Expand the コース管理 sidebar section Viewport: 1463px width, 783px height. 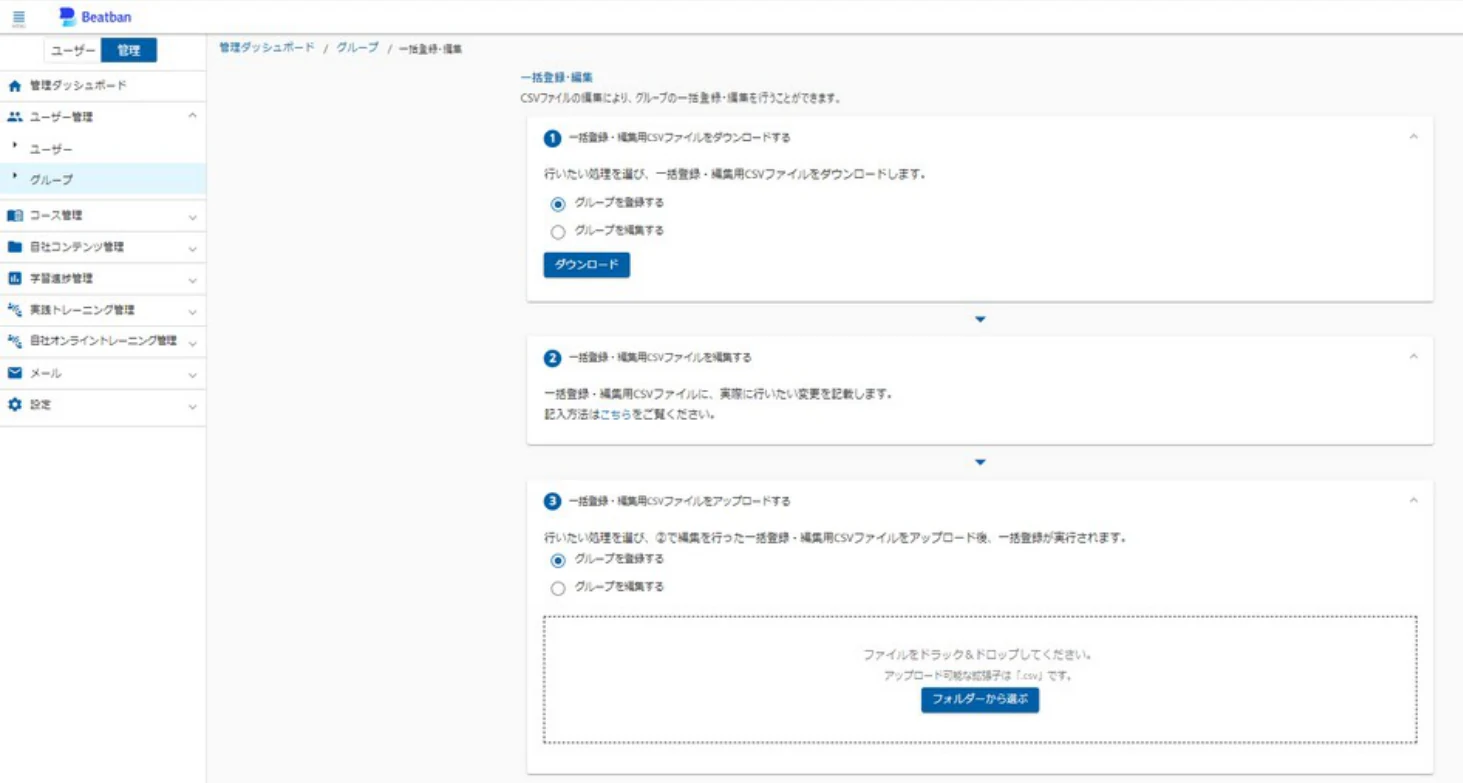[192, 216]
